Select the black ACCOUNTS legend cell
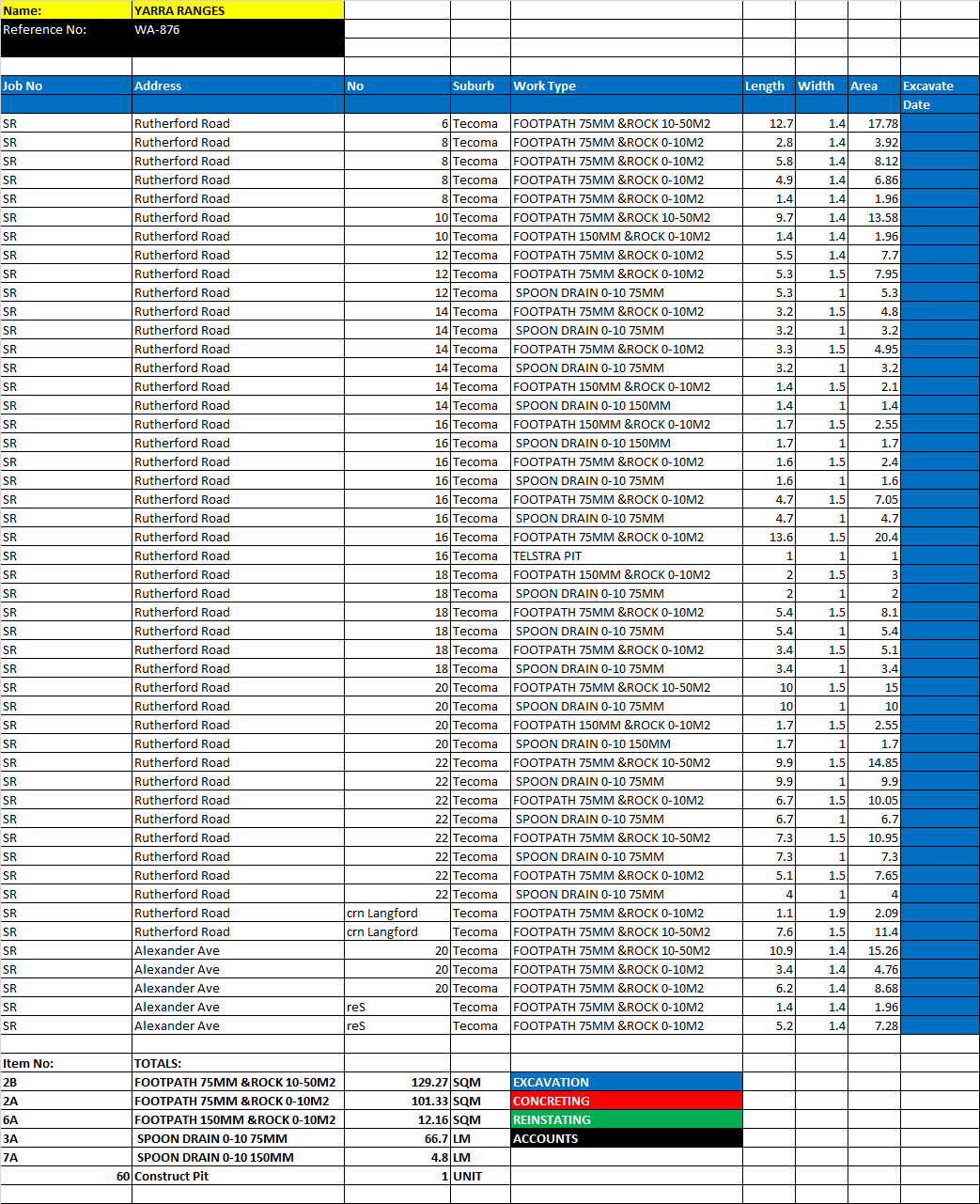The width and height of the screenshot is (980, 1204). (627, 1138)
